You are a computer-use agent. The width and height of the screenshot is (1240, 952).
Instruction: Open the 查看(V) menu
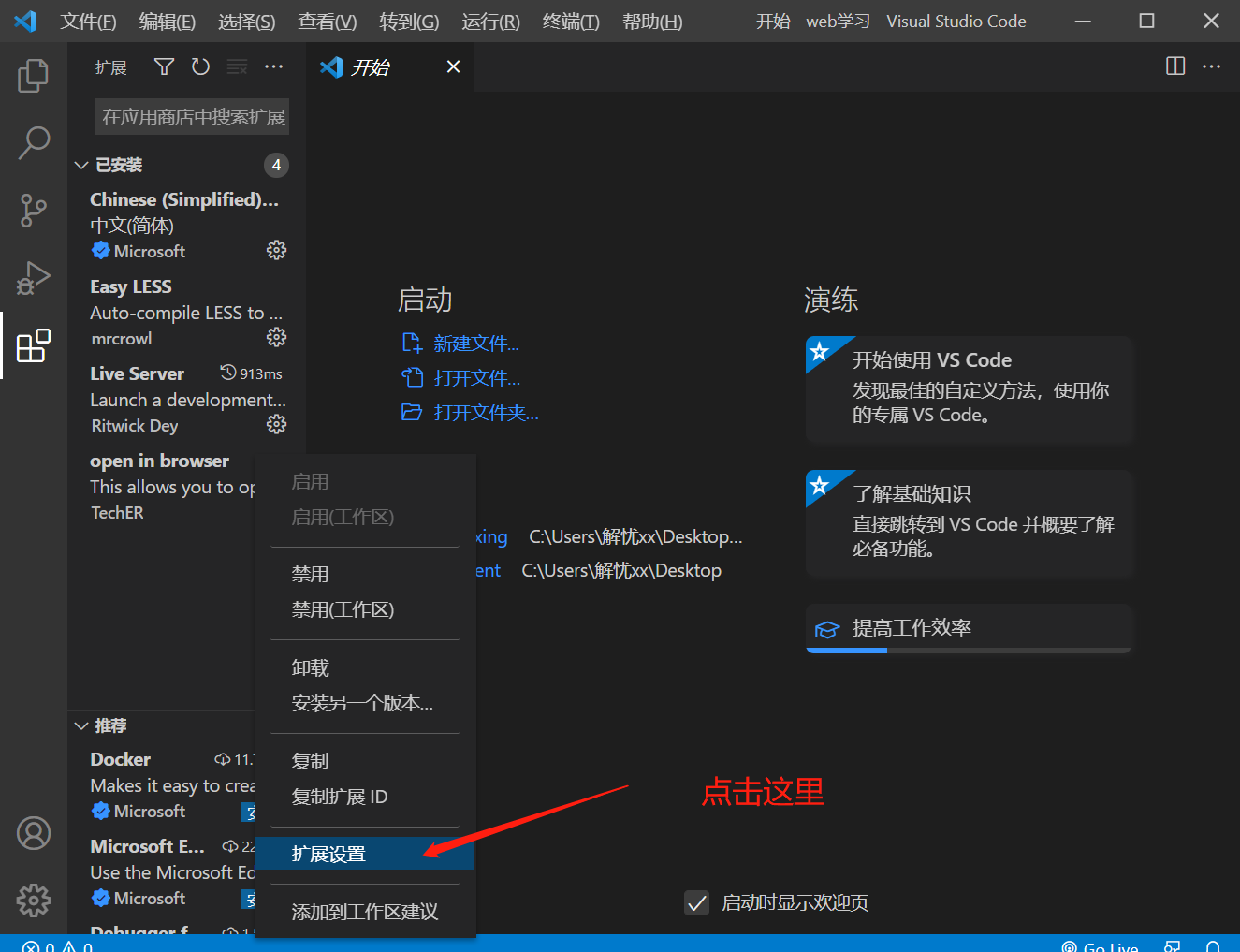pyautogui.click(x=327, y=21)
